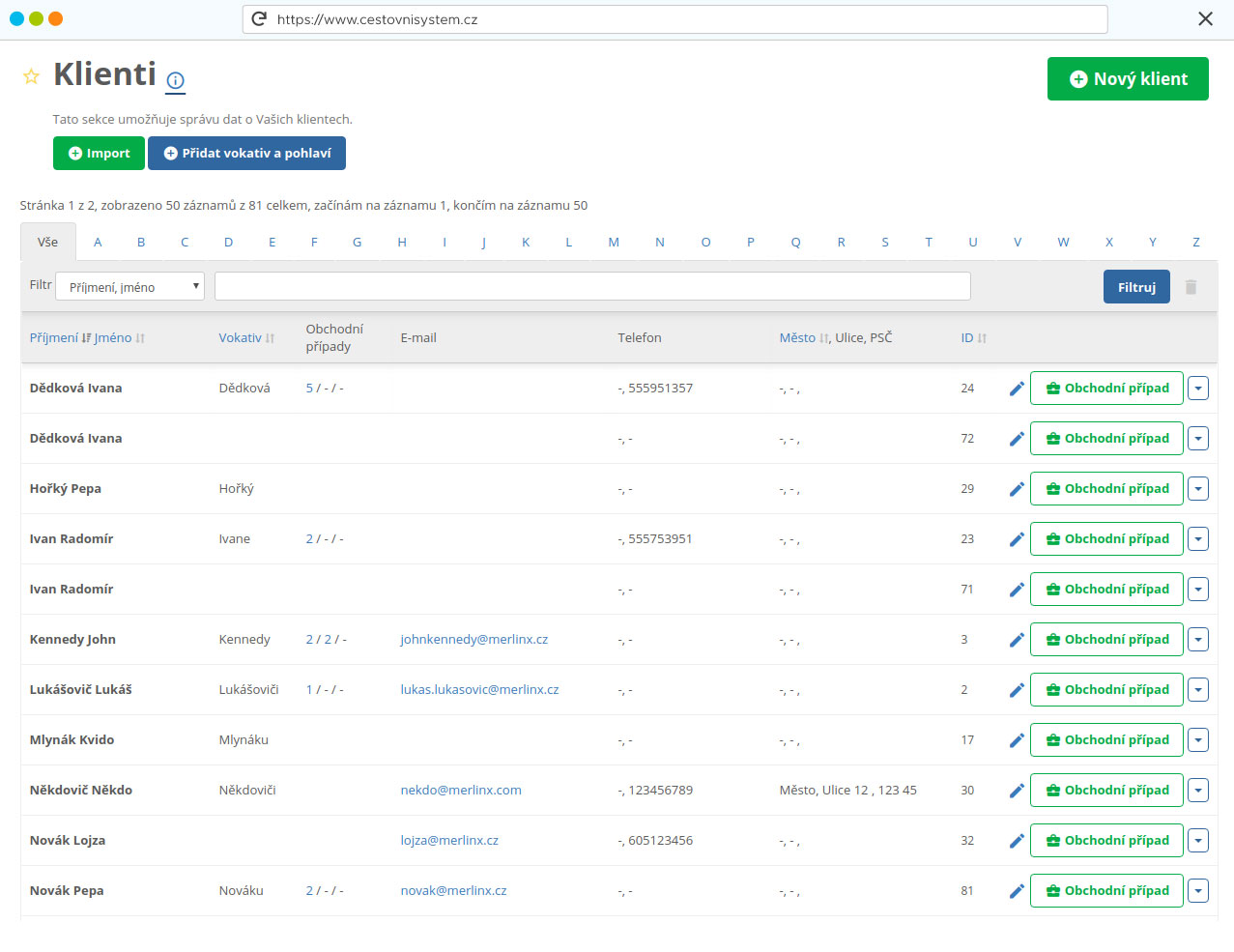
Task: Open the Příjmení, jméno filter dropdown
Action: tap(130, 286)
